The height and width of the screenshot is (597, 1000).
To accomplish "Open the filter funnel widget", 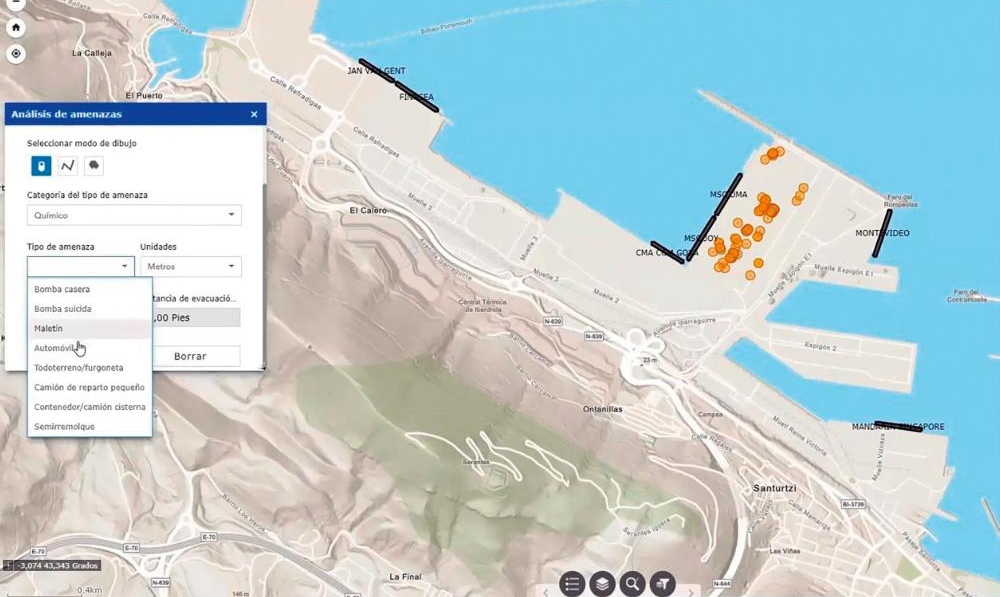I will point(662,583).
